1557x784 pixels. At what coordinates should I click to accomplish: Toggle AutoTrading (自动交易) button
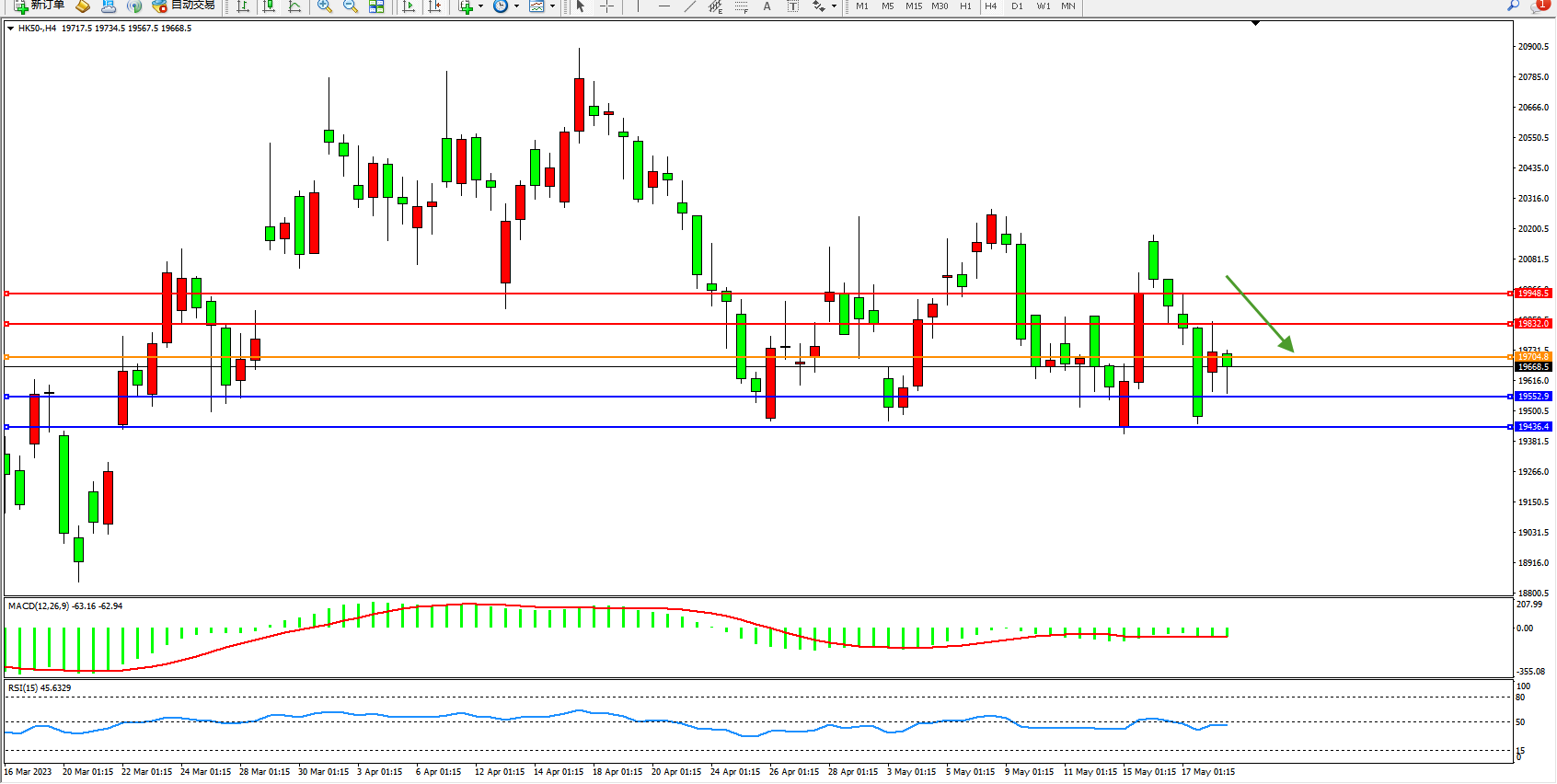tap(183, 6)
